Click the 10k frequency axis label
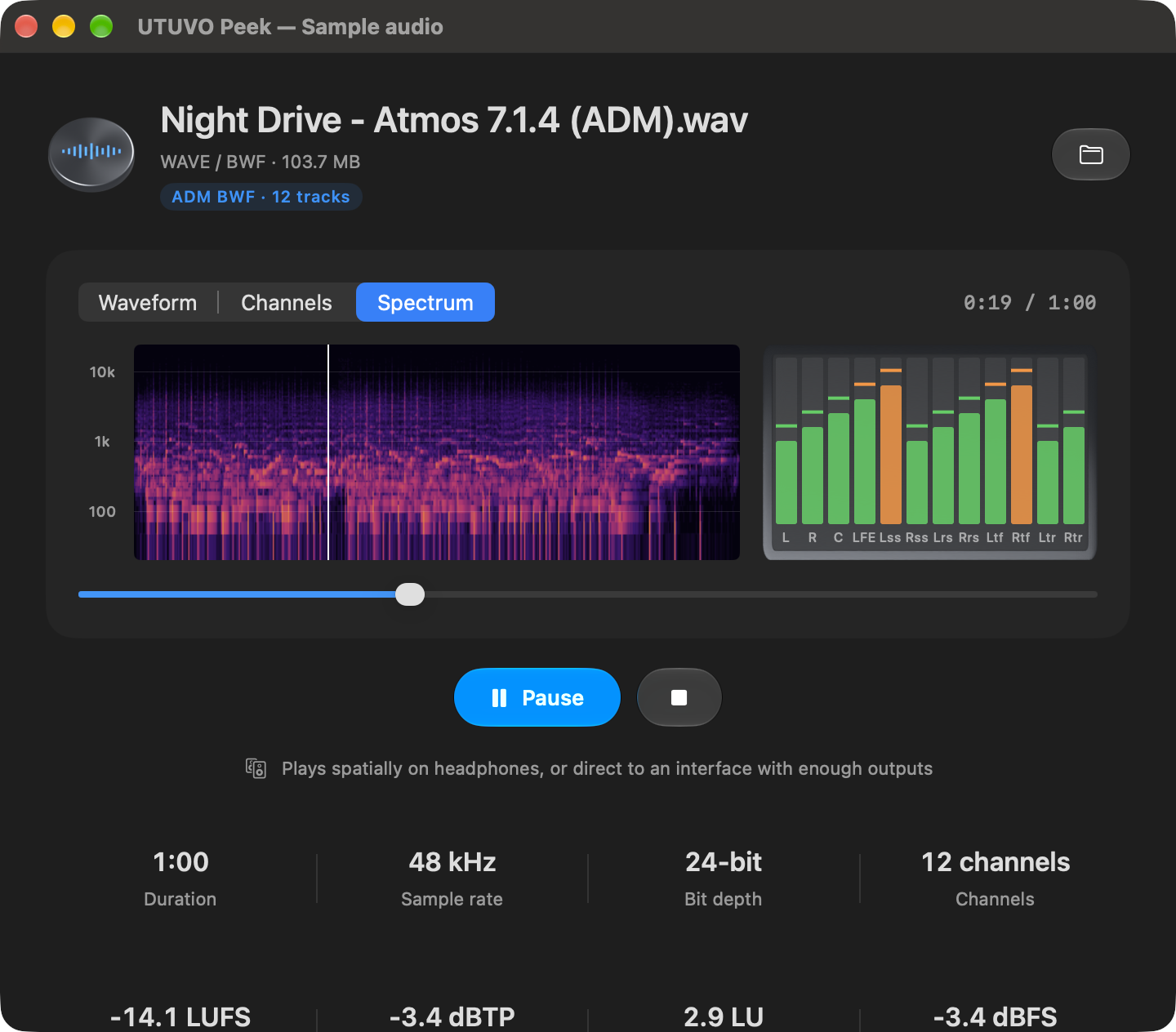This screenshot has height=1032, width=1176. pos(102,372)
